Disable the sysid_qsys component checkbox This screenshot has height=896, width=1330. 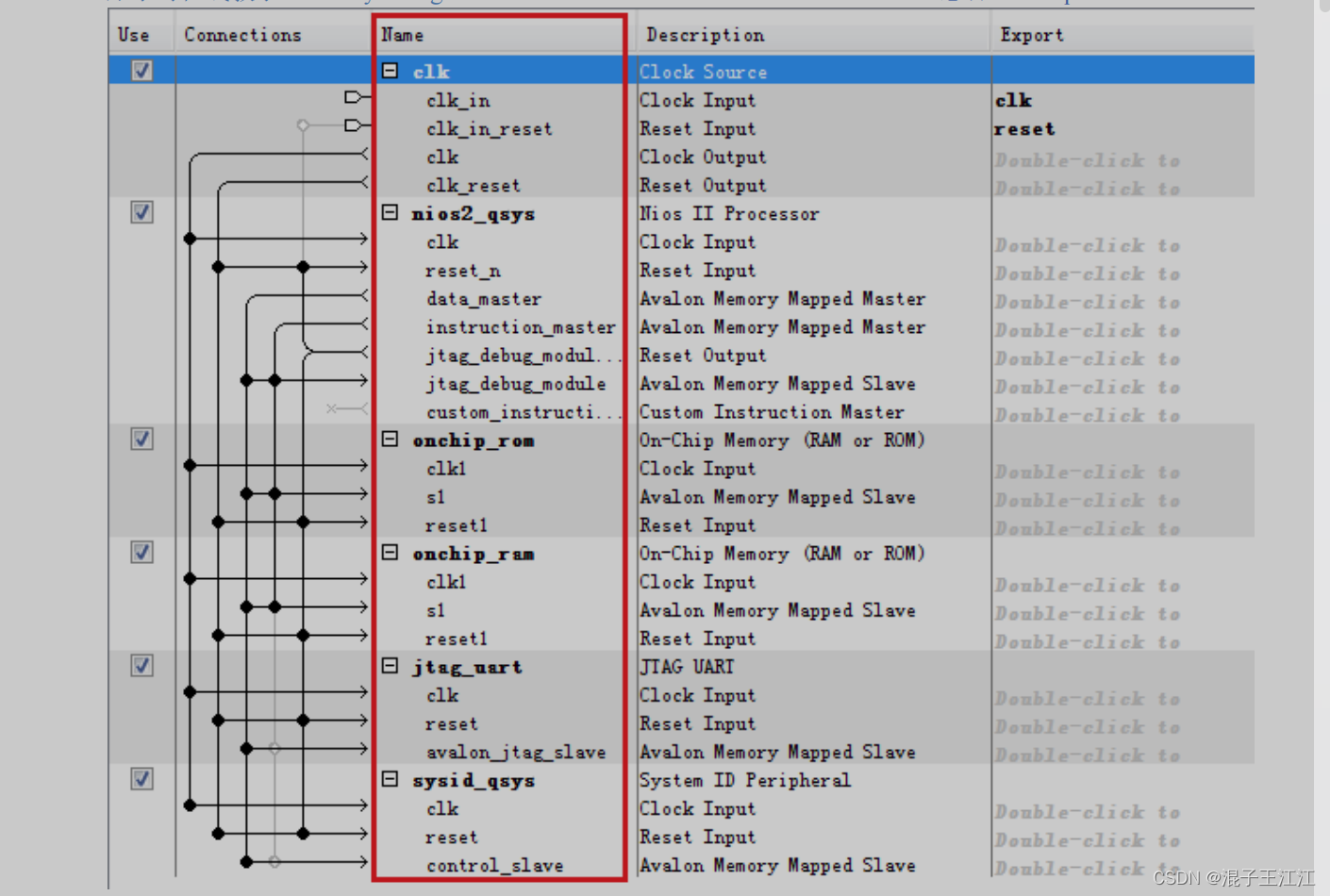coord(141,778)
